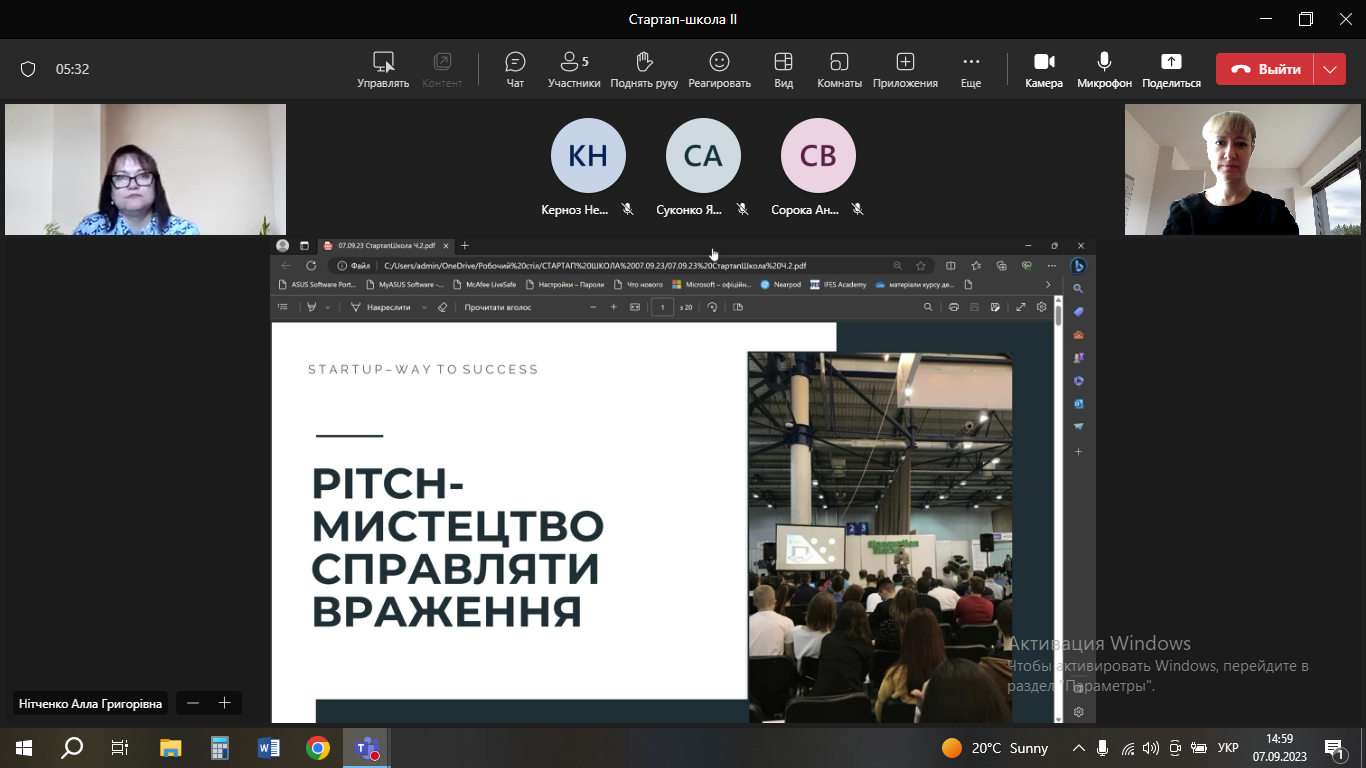Image resolution: width=1366 pixels, height=768 pixels.
Task: Show the Participants list
Action: point(574,69)
